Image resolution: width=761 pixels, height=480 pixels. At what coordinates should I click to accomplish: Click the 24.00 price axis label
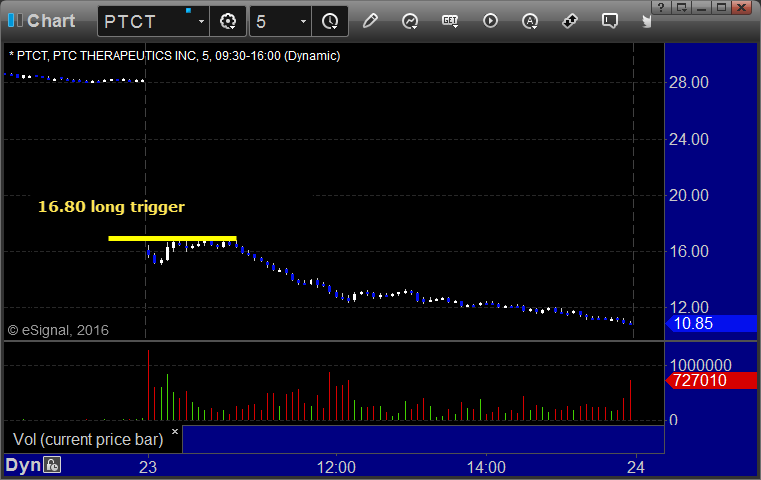click(689, 140)
